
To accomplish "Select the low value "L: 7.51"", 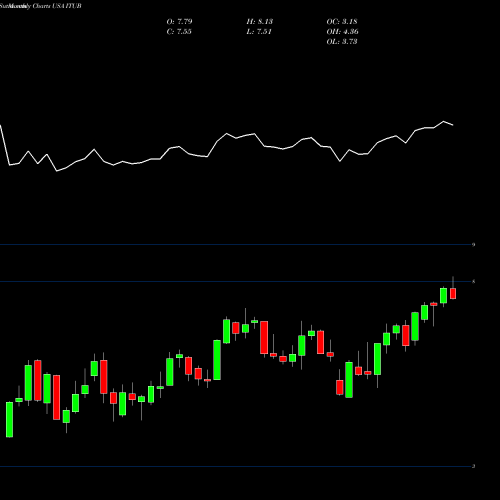I will (259, 32).
